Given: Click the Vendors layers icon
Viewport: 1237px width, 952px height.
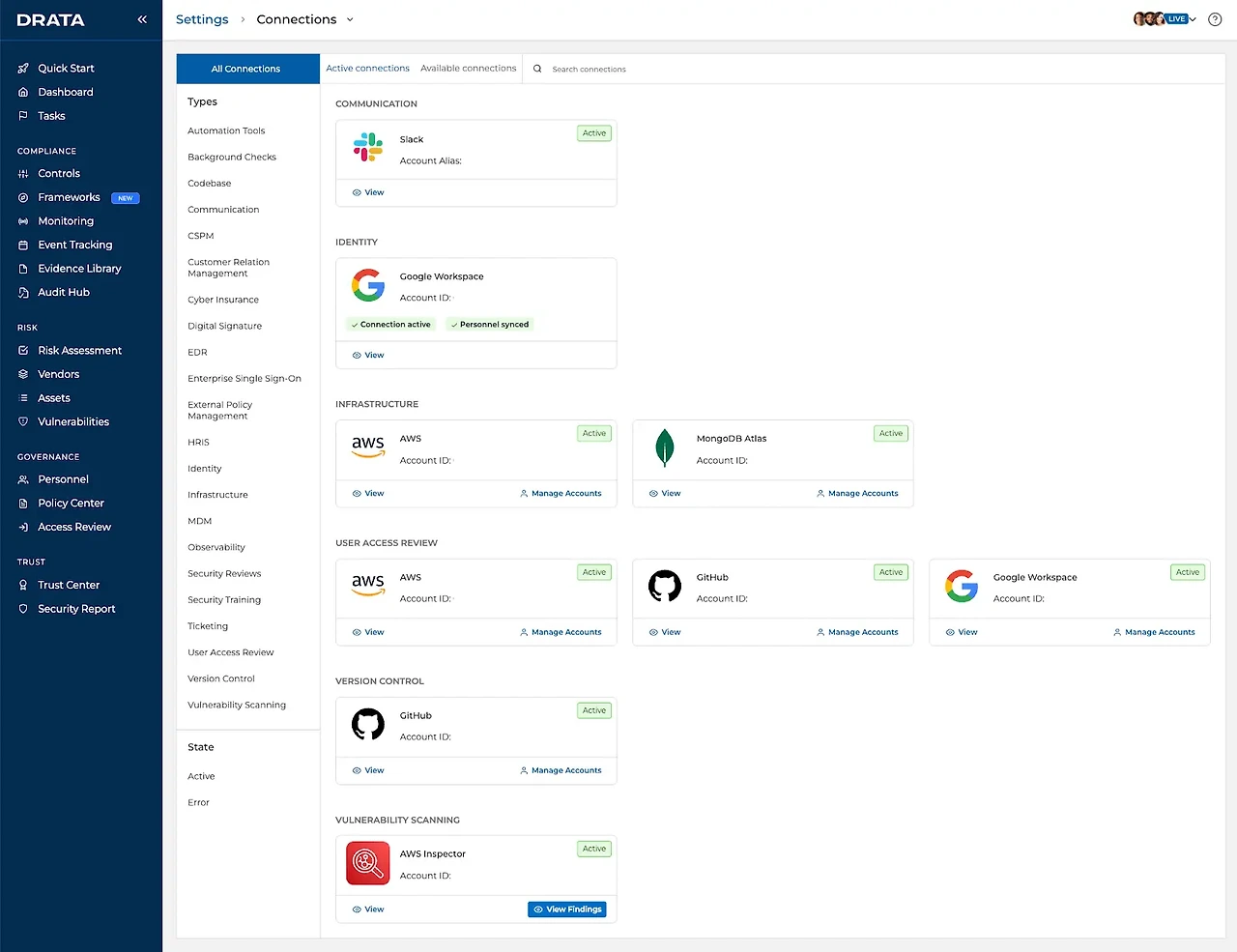Looking at the screenshot, I should [23, 374].
